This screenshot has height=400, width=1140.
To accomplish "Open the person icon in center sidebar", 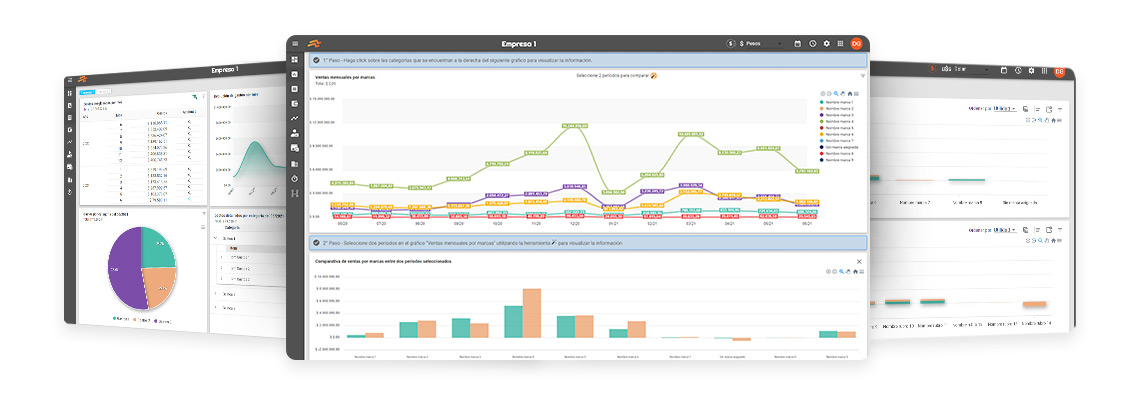I will [295, 133].
